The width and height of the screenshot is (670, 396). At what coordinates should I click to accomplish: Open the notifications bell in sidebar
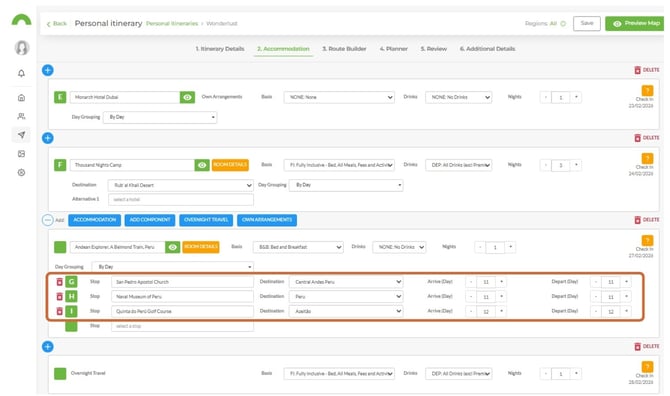pos(21,73)
